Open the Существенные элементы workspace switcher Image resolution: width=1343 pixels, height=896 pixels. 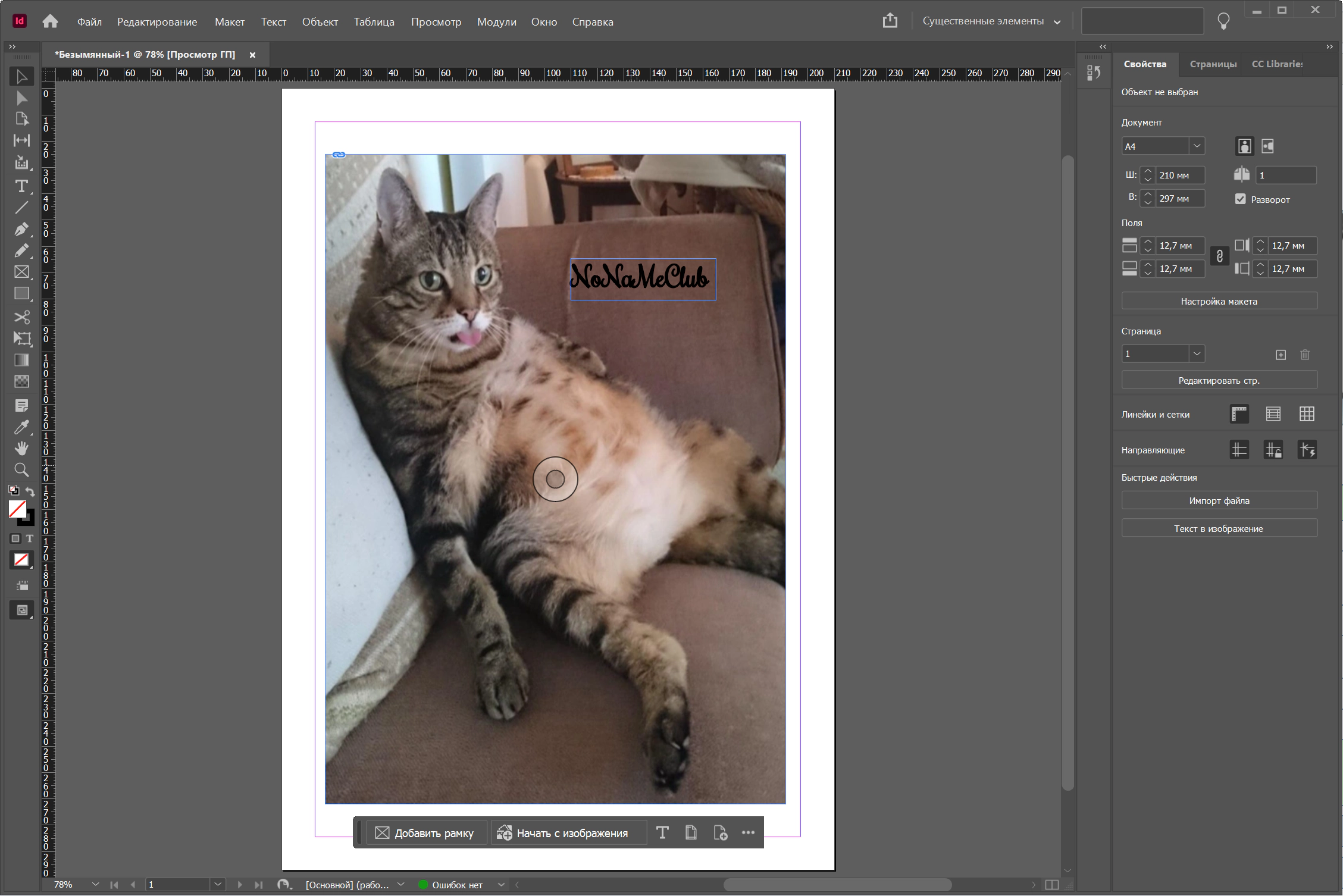992,21
